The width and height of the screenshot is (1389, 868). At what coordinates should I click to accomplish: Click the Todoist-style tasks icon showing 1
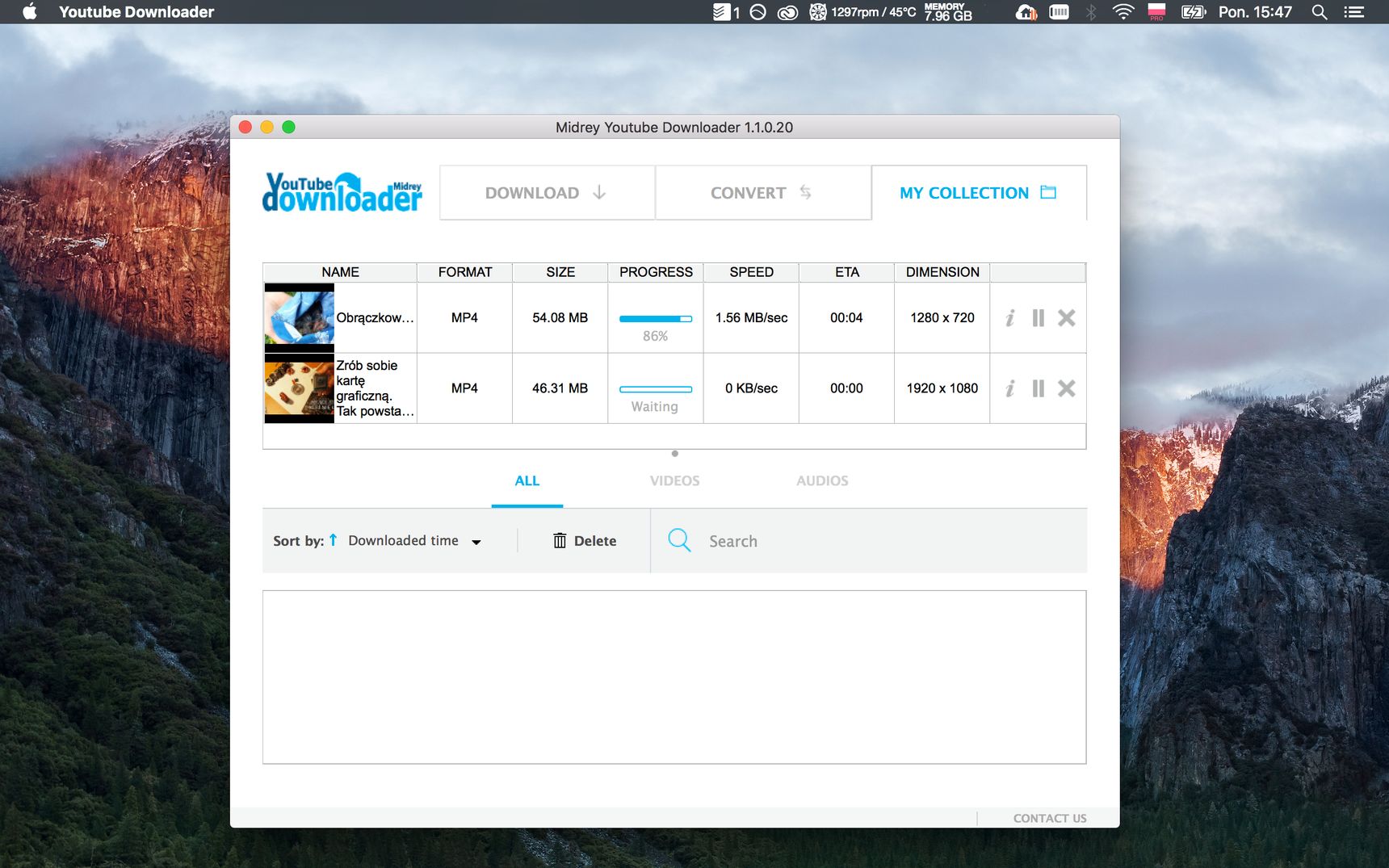(727, 12)
